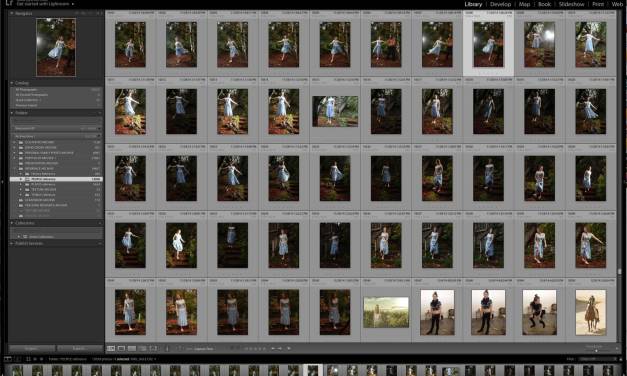Switch to Loupe view in toolbar

click(121, 349)
